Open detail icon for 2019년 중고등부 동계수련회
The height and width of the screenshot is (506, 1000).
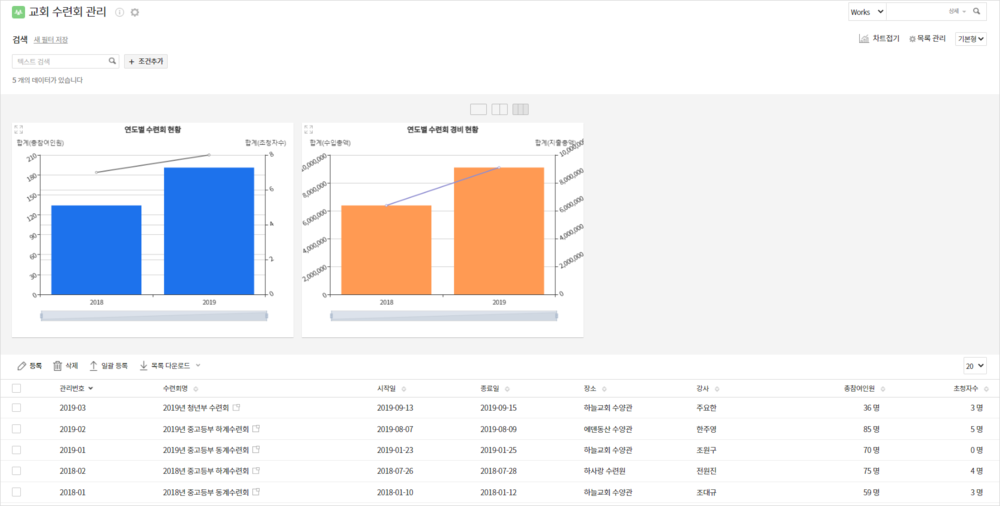[x=256, y=449]
